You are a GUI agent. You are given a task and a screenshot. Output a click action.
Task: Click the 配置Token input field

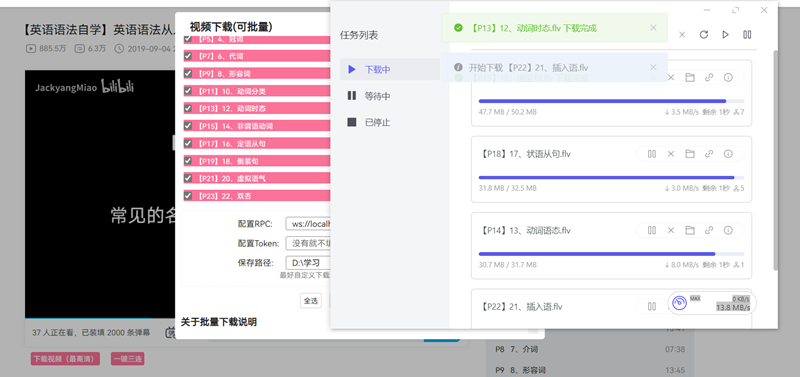click(308, 243)
